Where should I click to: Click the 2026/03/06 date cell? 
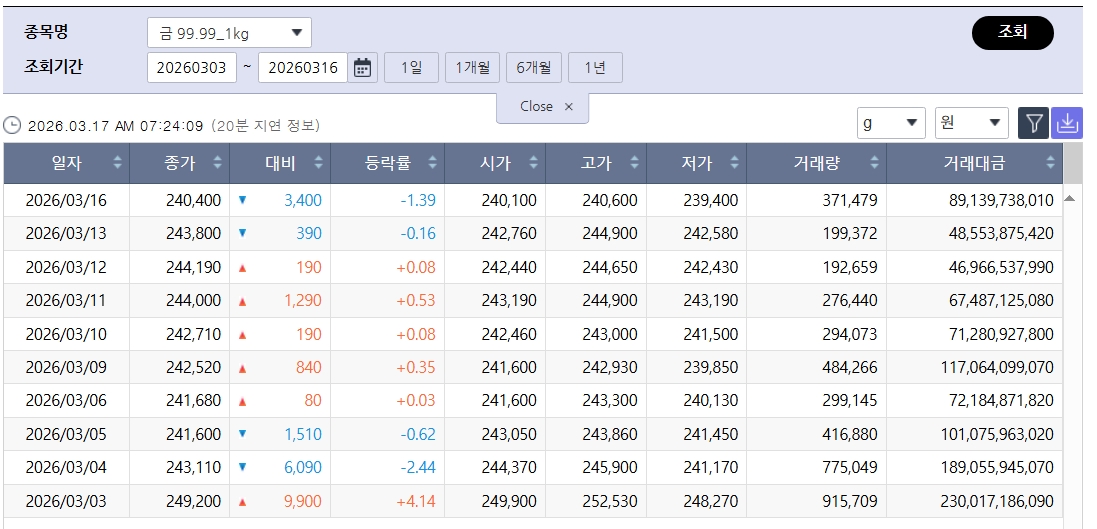pyautogui.click(x=66, y=401)
